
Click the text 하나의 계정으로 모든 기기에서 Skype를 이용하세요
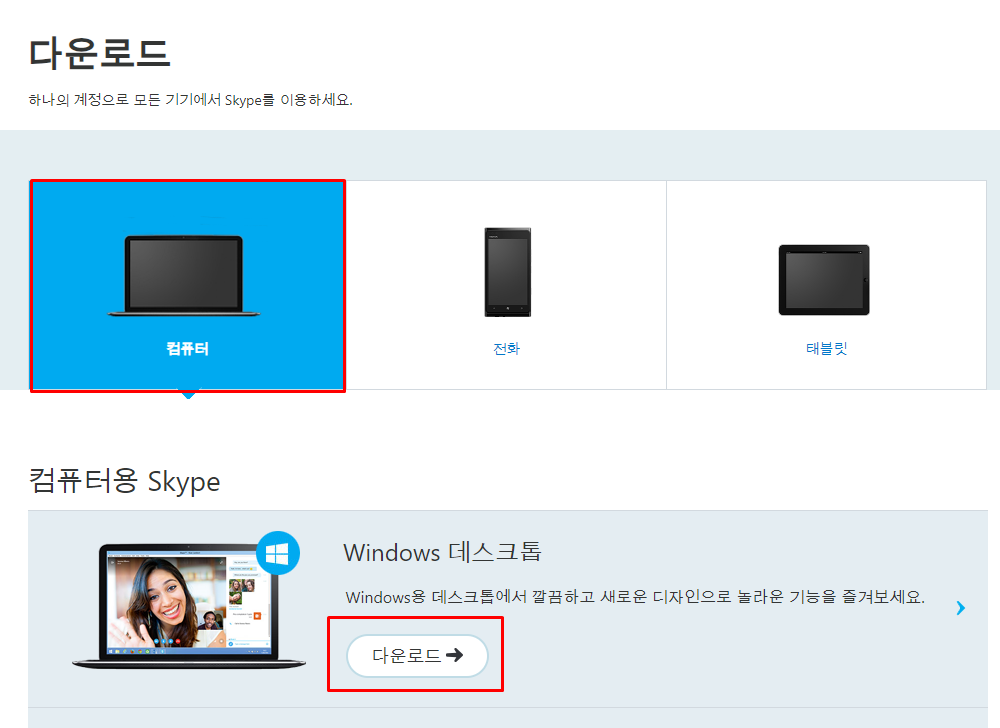(191, 100)
